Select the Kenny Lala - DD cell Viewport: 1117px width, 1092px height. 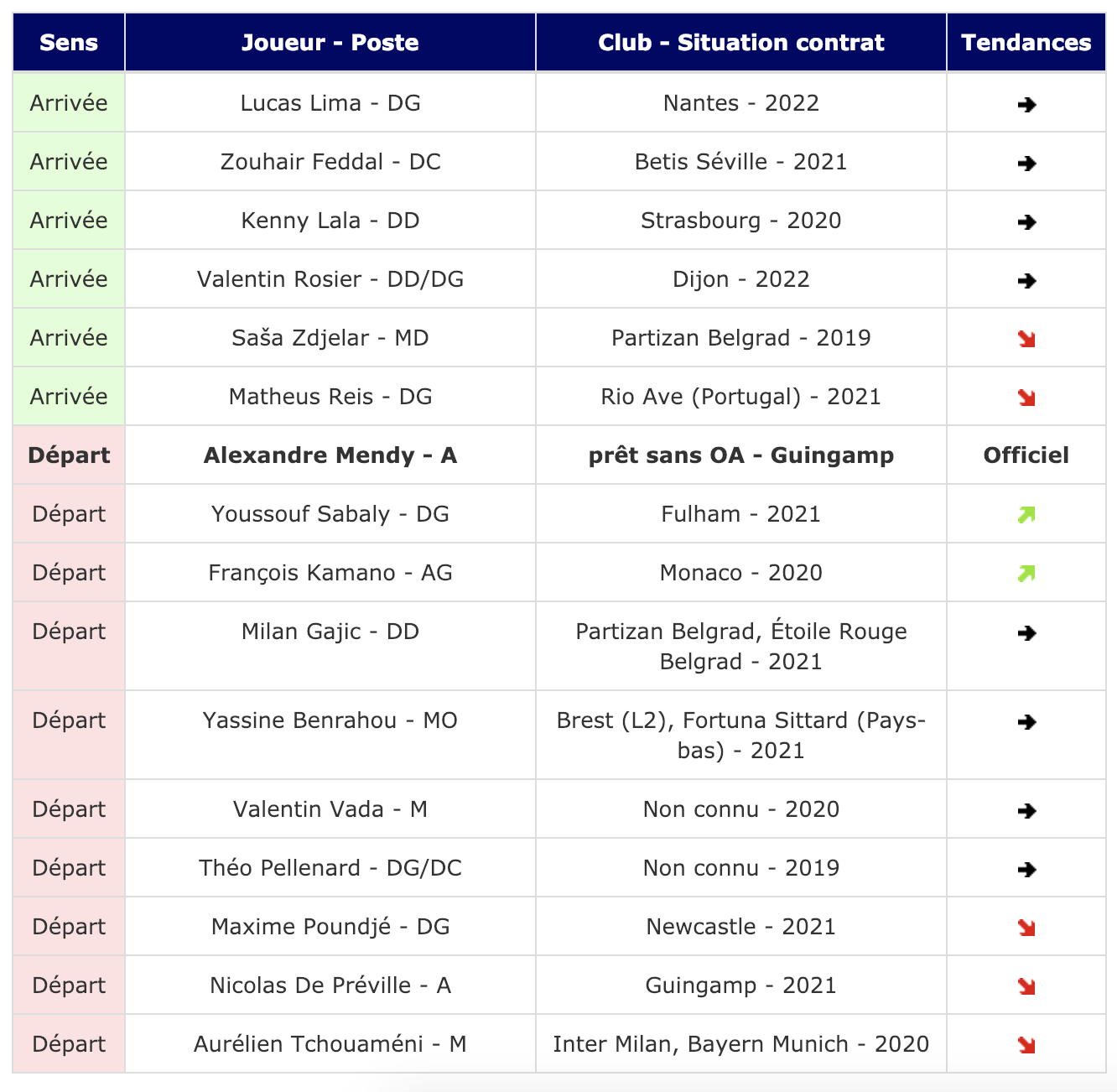pos(330,220)
